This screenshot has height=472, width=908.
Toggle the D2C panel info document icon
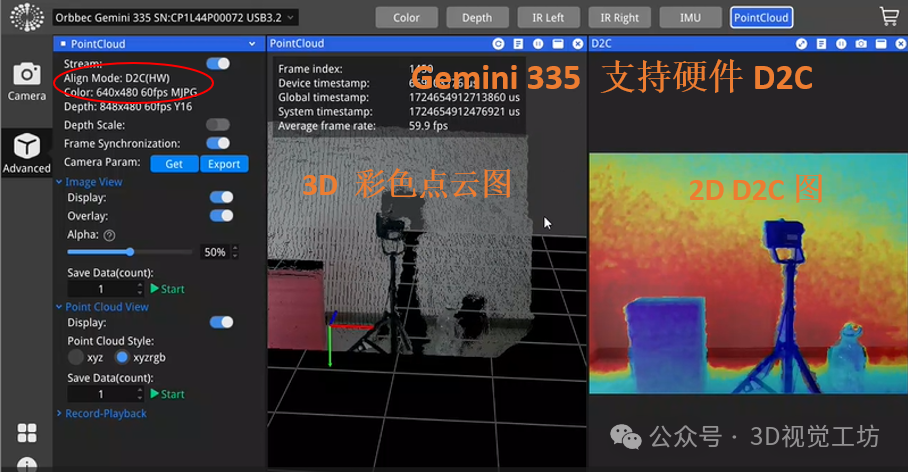click(821, 43)
